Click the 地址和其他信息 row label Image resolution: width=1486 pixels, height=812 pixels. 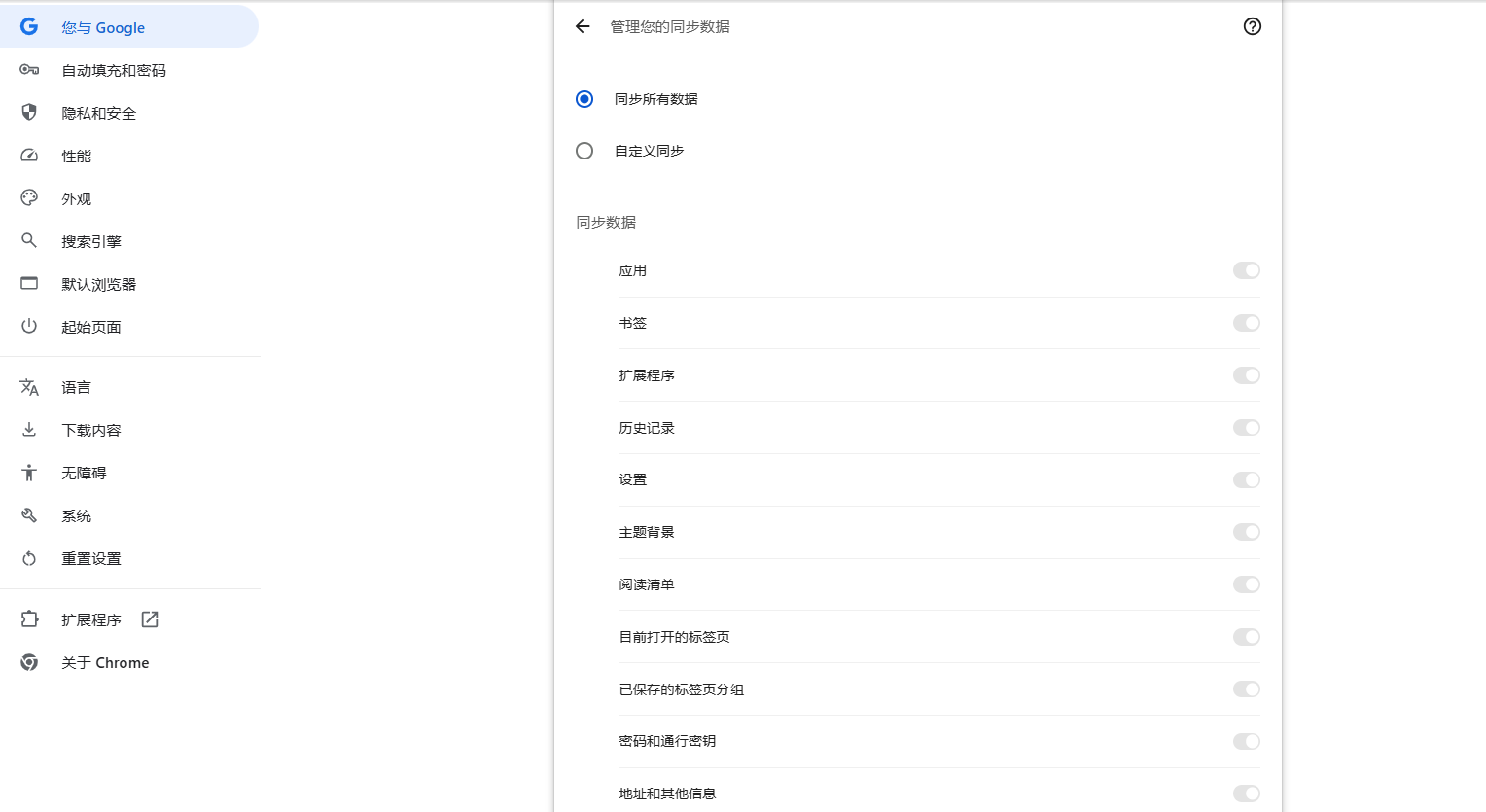667,794
